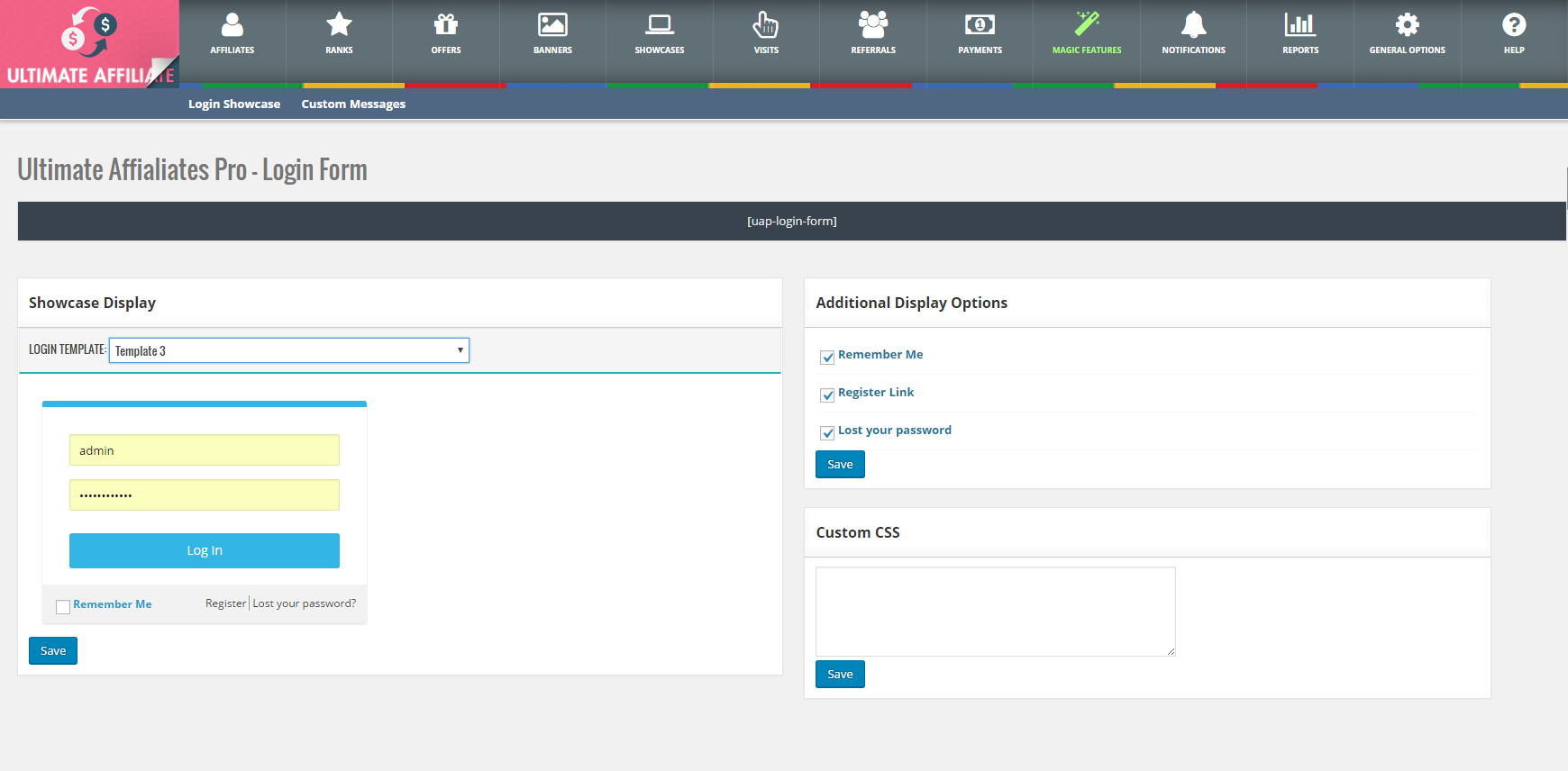Save the Showcase Display settings
Viewport: 1568px width, 771px height.
coord(53,650)
